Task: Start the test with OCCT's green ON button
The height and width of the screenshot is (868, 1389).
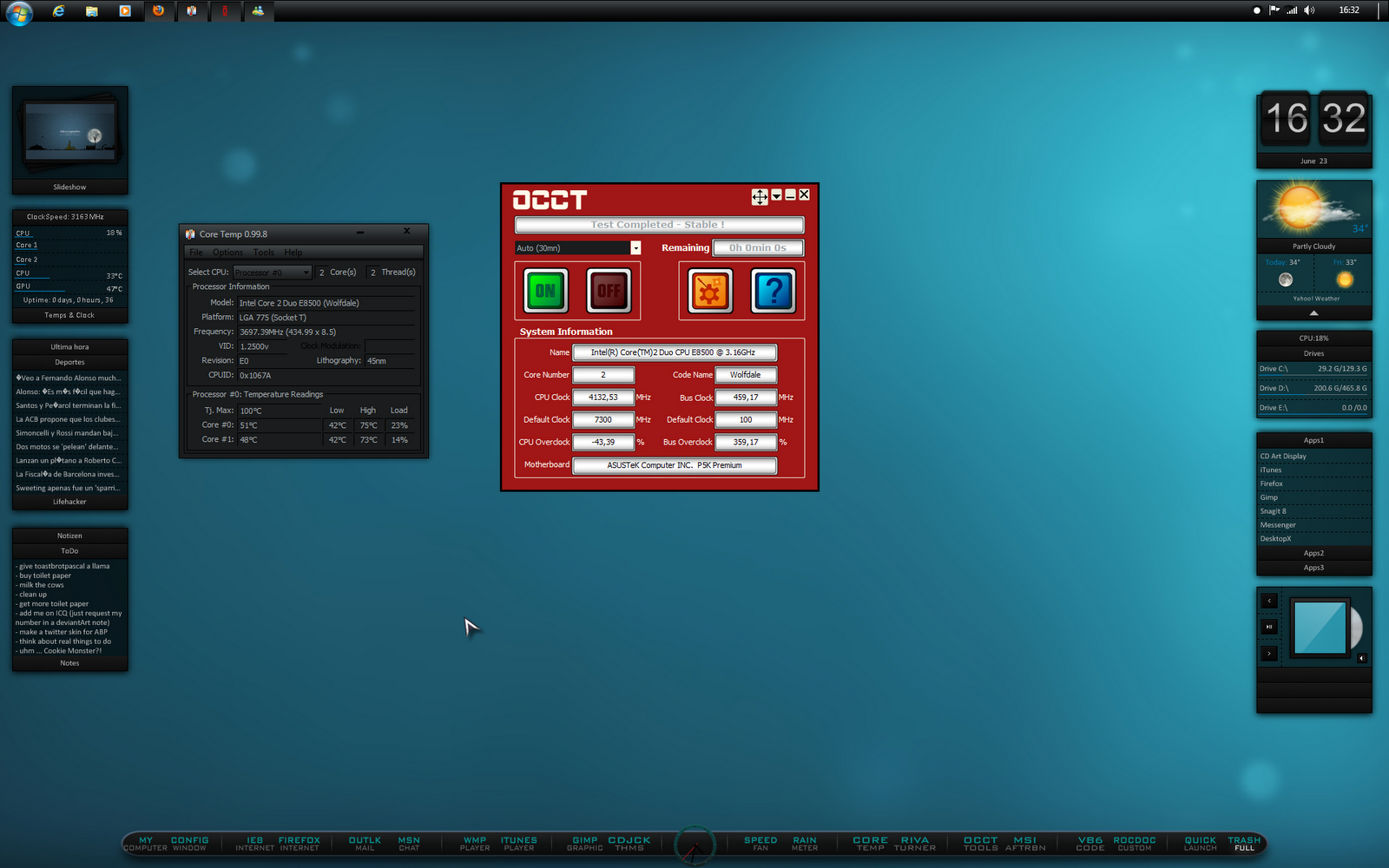Action: (x=546, y=291)
